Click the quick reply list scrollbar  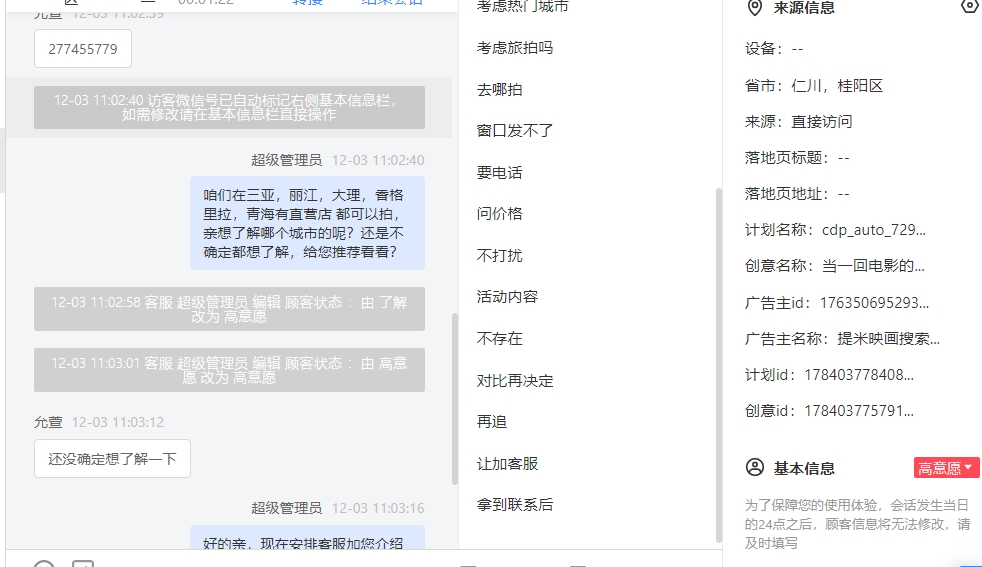(718, 366)
